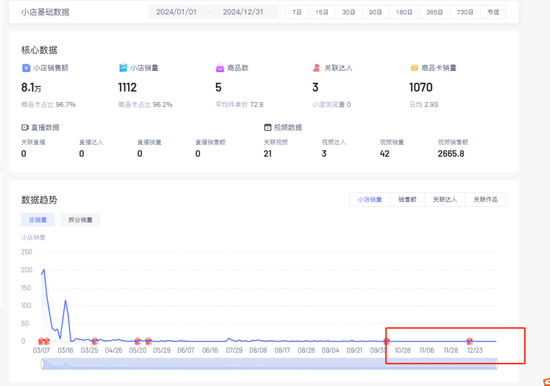Click red marker above the 09/30 label
The width and height of the screenshot is (550, 386).
(x=387, y=341)
